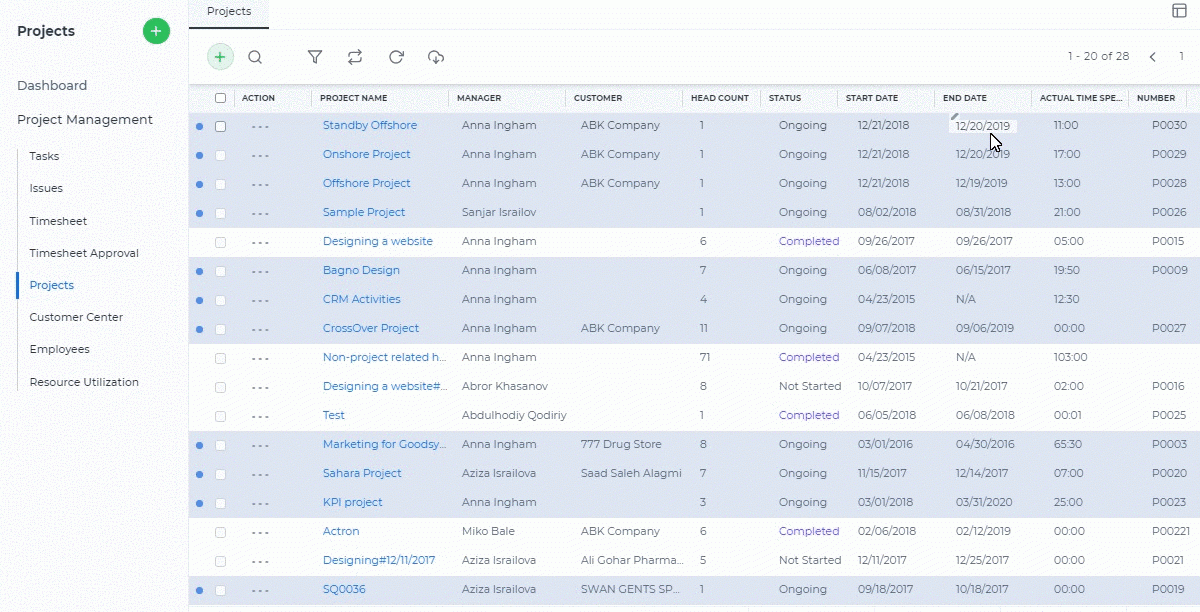
Task: Open the CRM Activities project link
Action: 362,299
